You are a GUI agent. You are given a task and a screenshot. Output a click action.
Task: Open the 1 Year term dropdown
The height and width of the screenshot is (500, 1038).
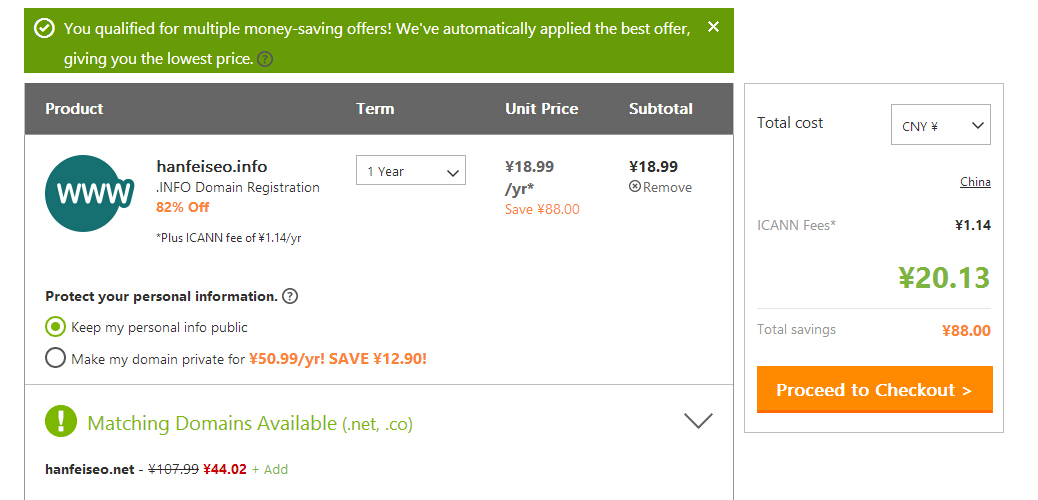click(411, 170)
